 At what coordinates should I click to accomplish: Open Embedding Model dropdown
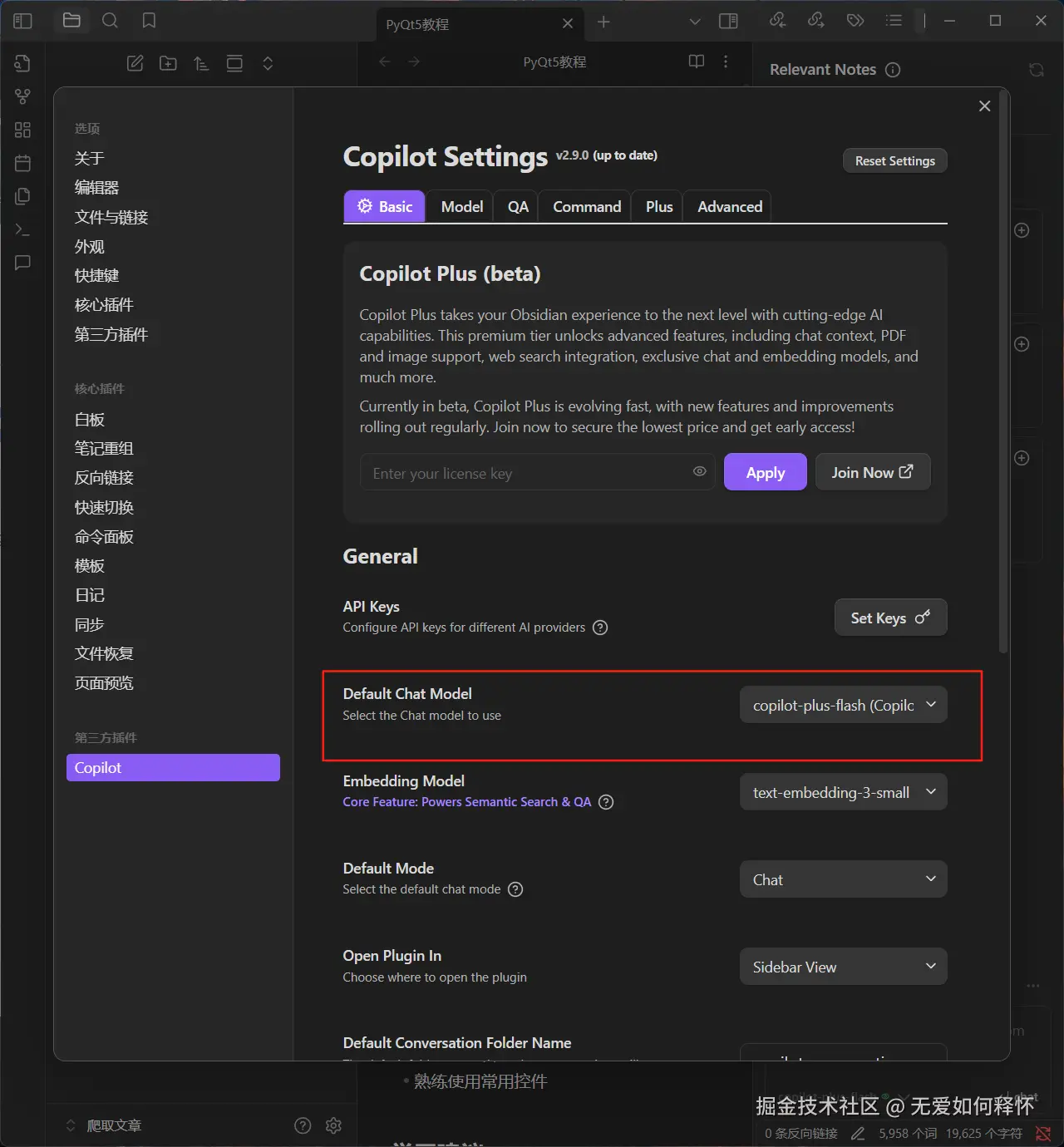click(844, 792)
